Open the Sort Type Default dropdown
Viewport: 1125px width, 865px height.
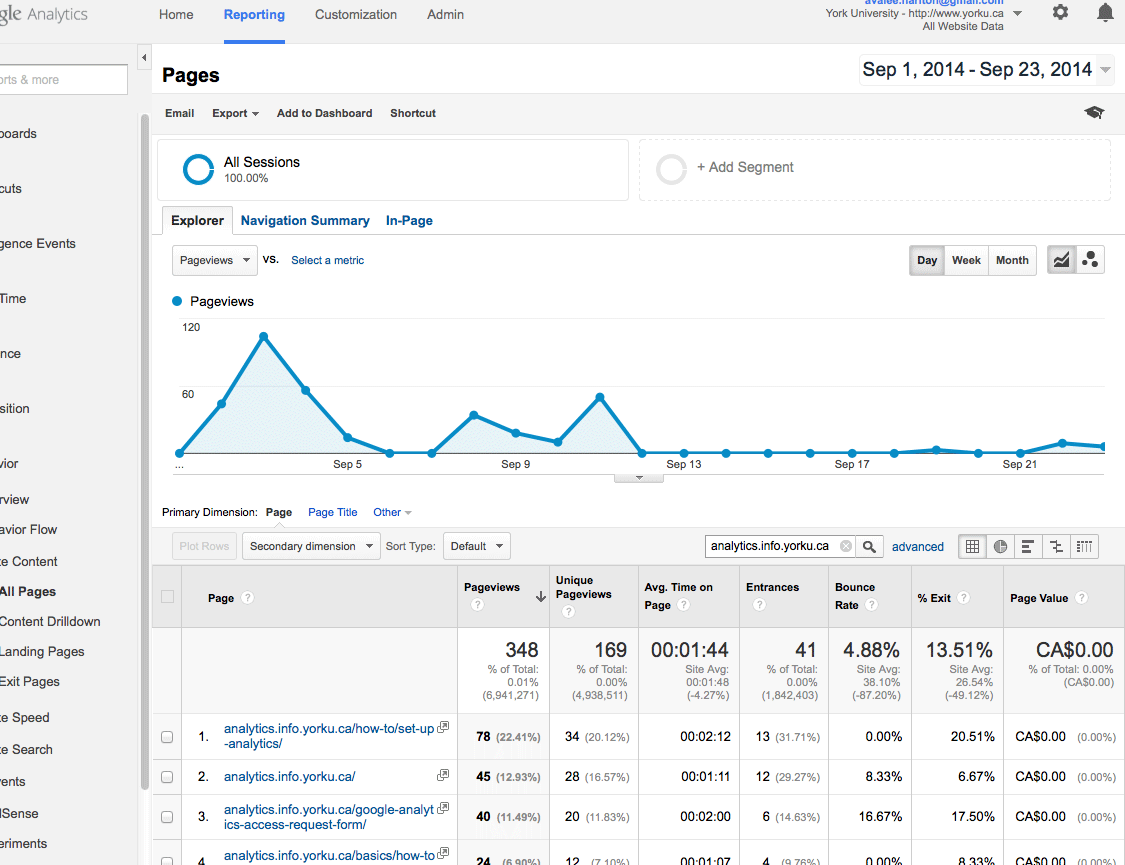tap(477, 547)
